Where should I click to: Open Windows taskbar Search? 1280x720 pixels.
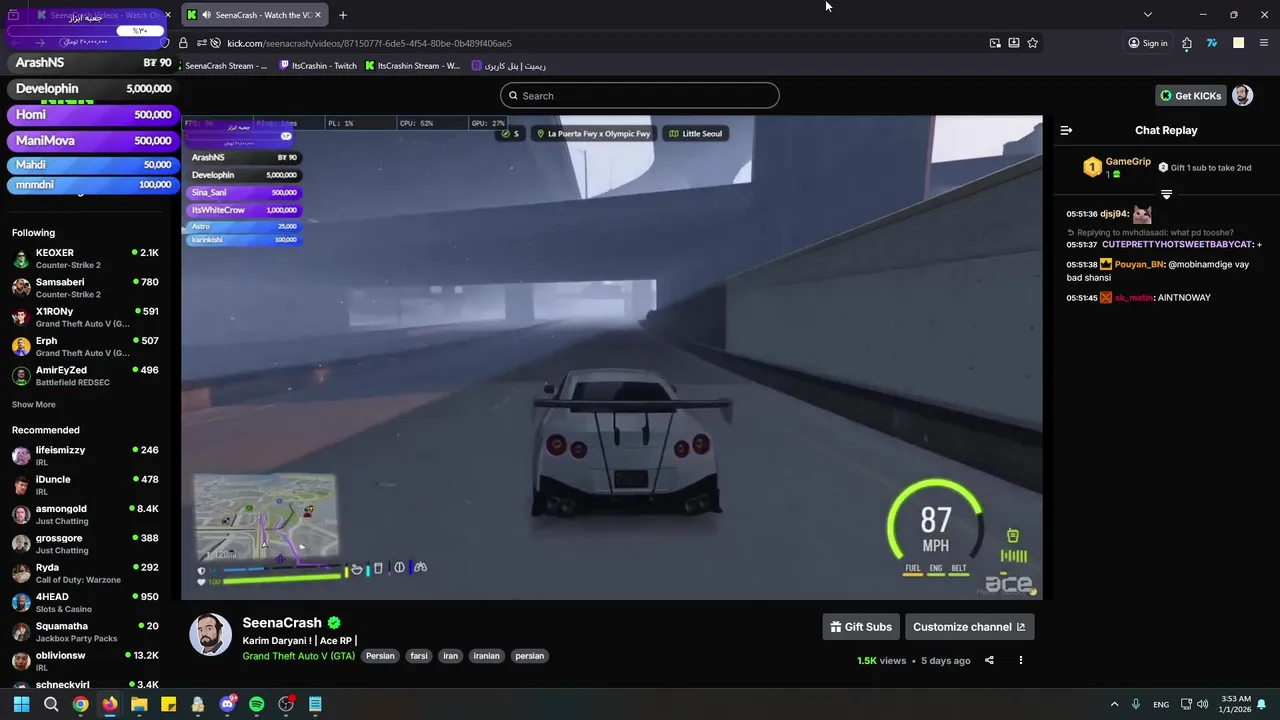pyautogui.click(x=51, y=704)
